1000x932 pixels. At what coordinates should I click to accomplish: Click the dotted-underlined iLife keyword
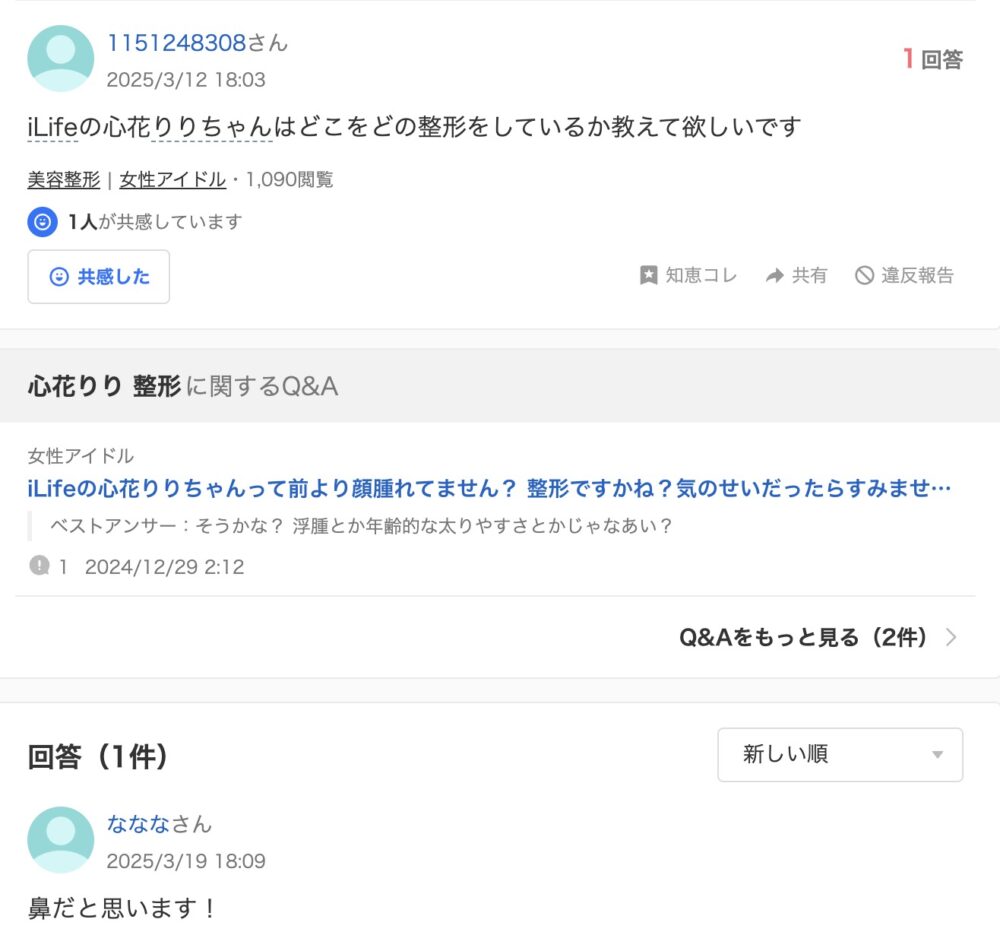[x=52, y=127]
